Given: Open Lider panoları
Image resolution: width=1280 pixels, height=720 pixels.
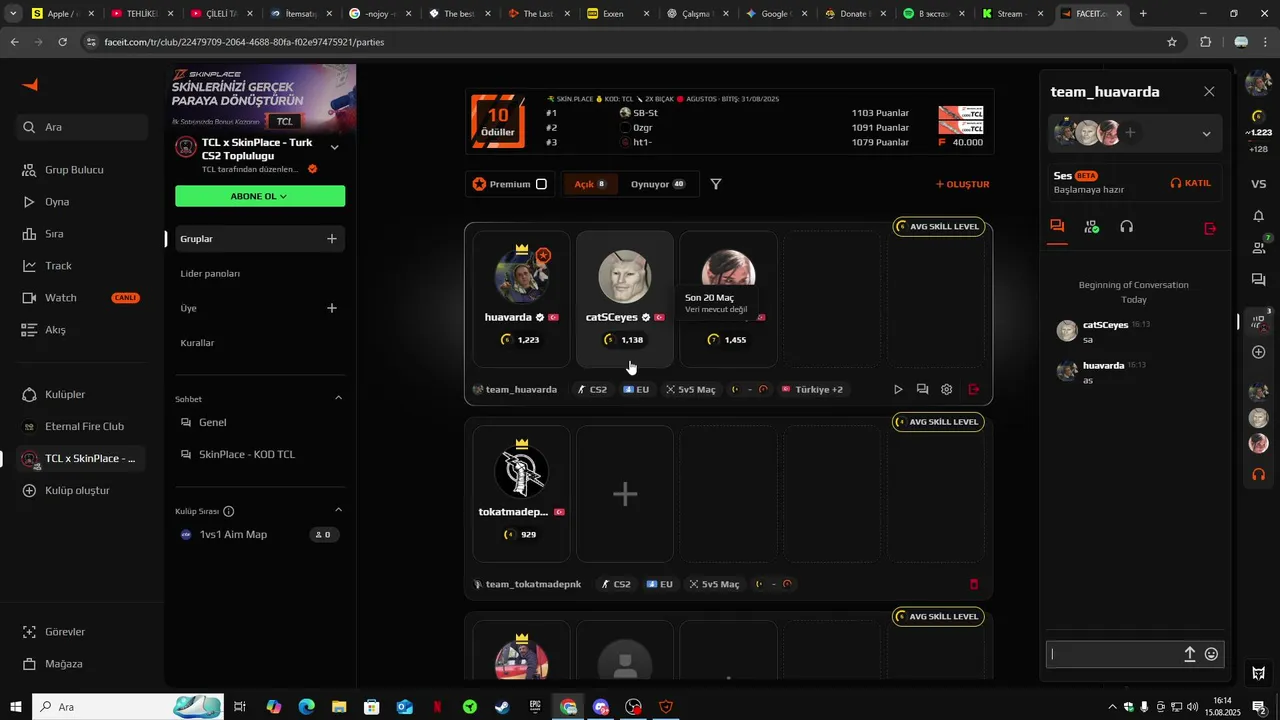Looking at the screenshot, I should 210,273.
